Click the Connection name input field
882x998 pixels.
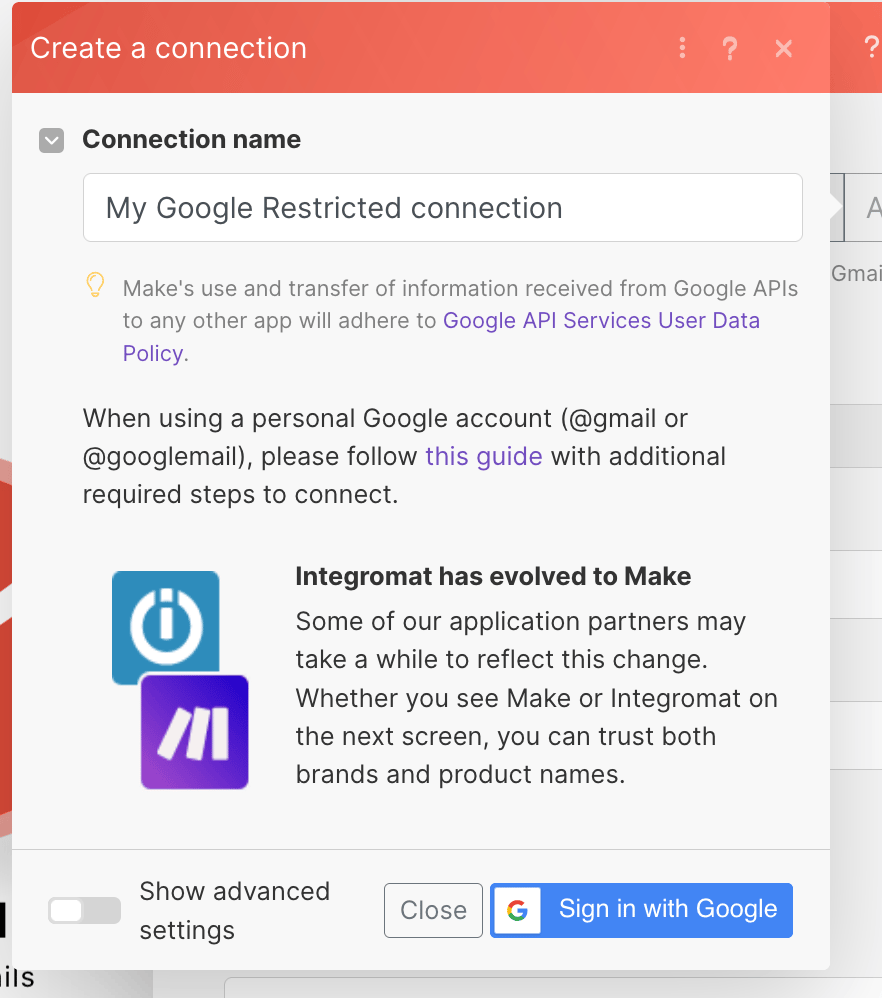pyautogui.click(x=442, y=207)
